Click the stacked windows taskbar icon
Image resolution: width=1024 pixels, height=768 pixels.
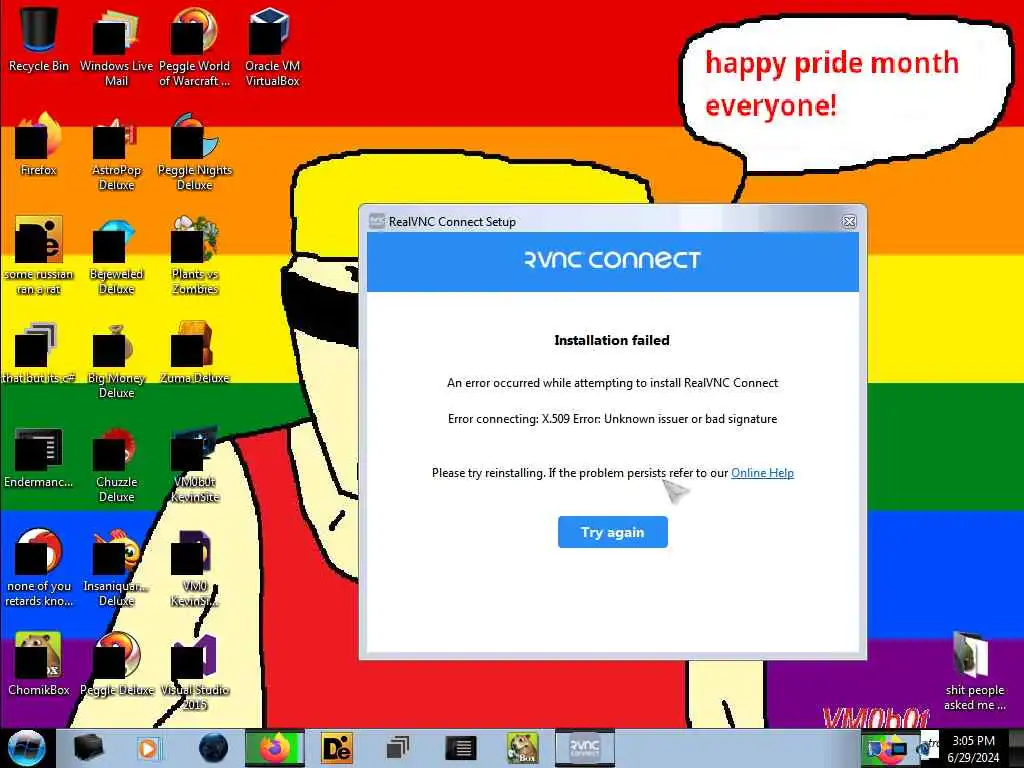click(397, 748)
